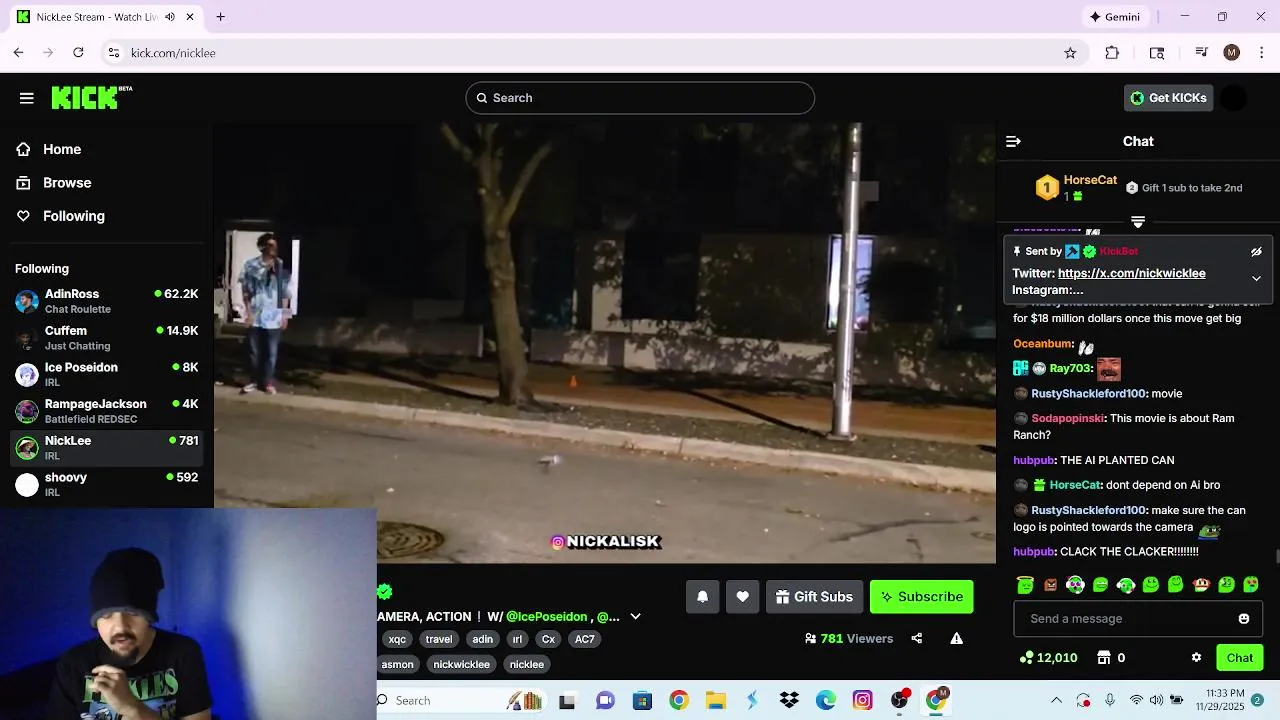Open Following in sidebar

coord(73,216)
